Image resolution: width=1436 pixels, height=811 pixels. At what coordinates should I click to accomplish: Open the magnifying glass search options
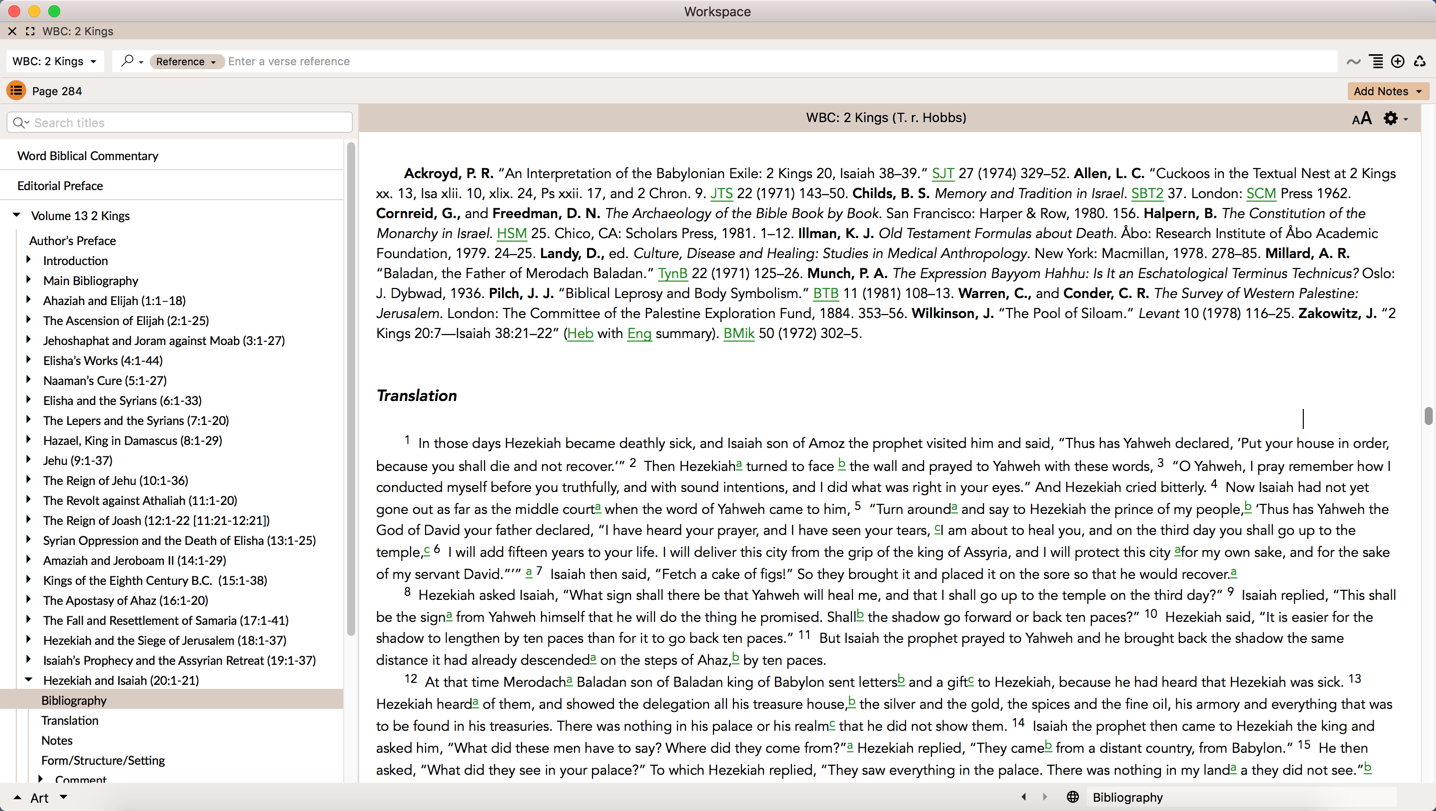click(x=131, y=61)
